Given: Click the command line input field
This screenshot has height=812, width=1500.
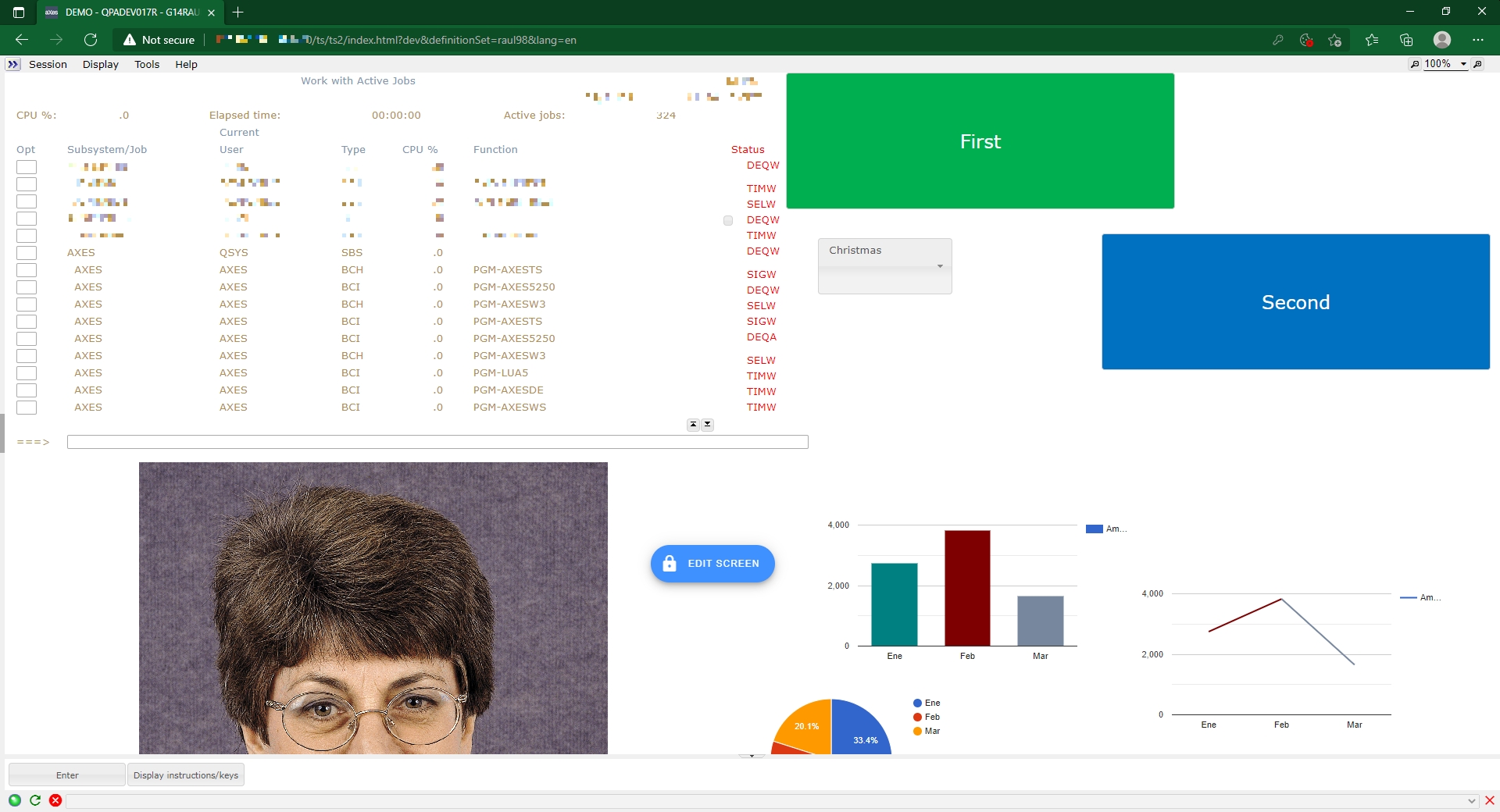Looking at the screenshot, I should tap(437, 443).
